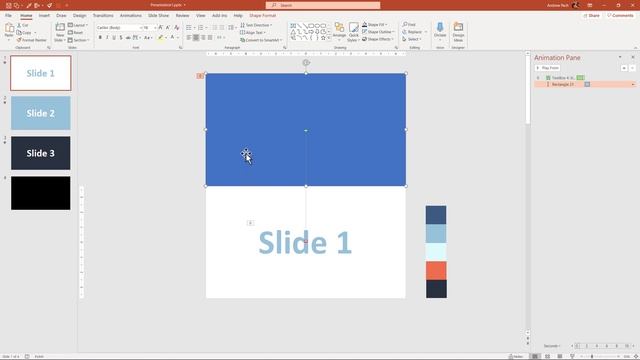Switch to Slide Sorter view in status bar
The height and width of the screenshot is (360, 640).
pyautogui.click(x=547, y=356)
